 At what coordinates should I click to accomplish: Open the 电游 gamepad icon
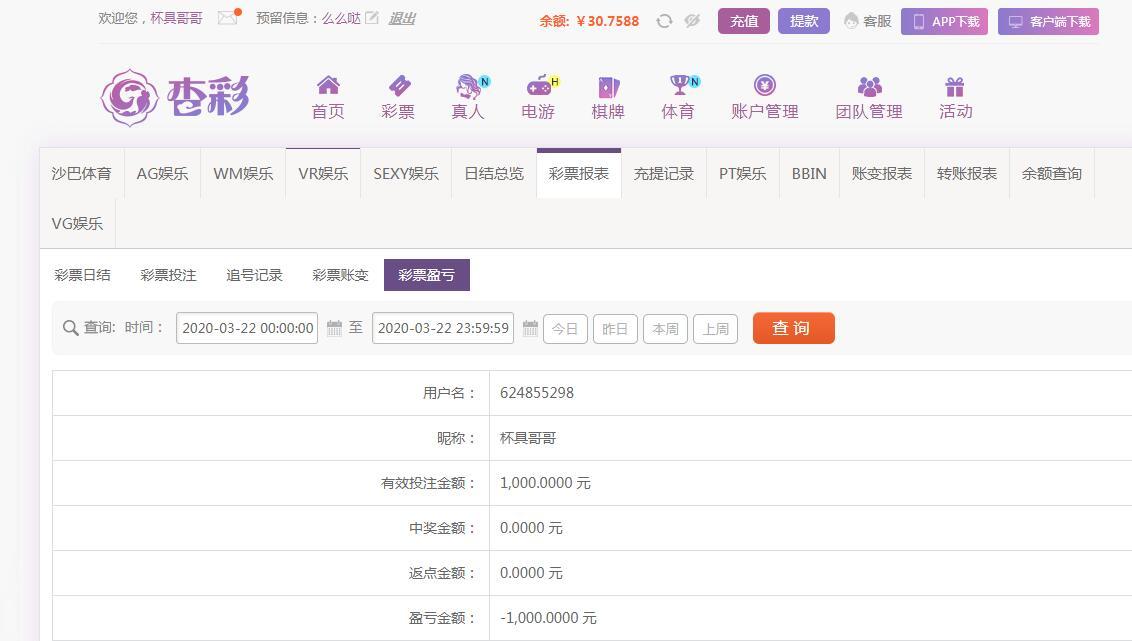(538, 86)
